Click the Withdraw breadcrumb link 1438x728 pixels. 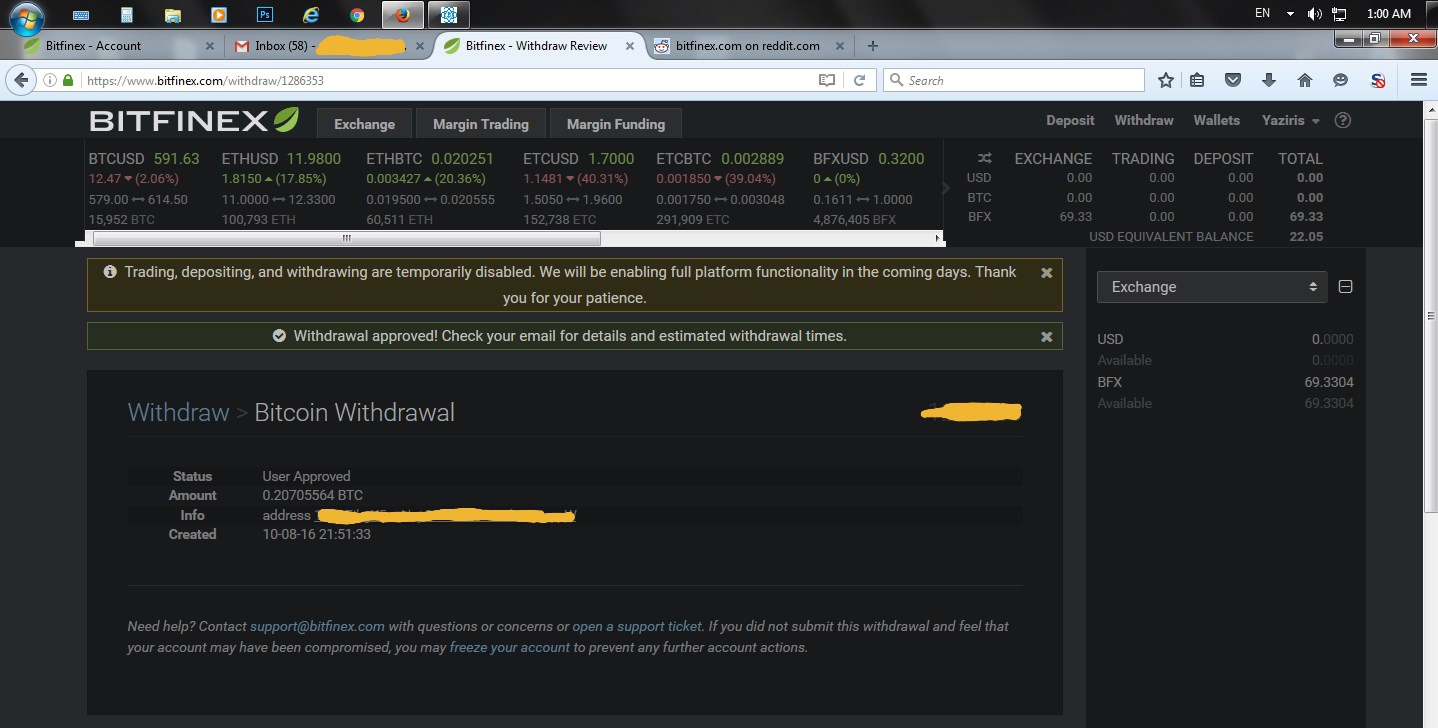pyautogui.click(x=178, y=412)
